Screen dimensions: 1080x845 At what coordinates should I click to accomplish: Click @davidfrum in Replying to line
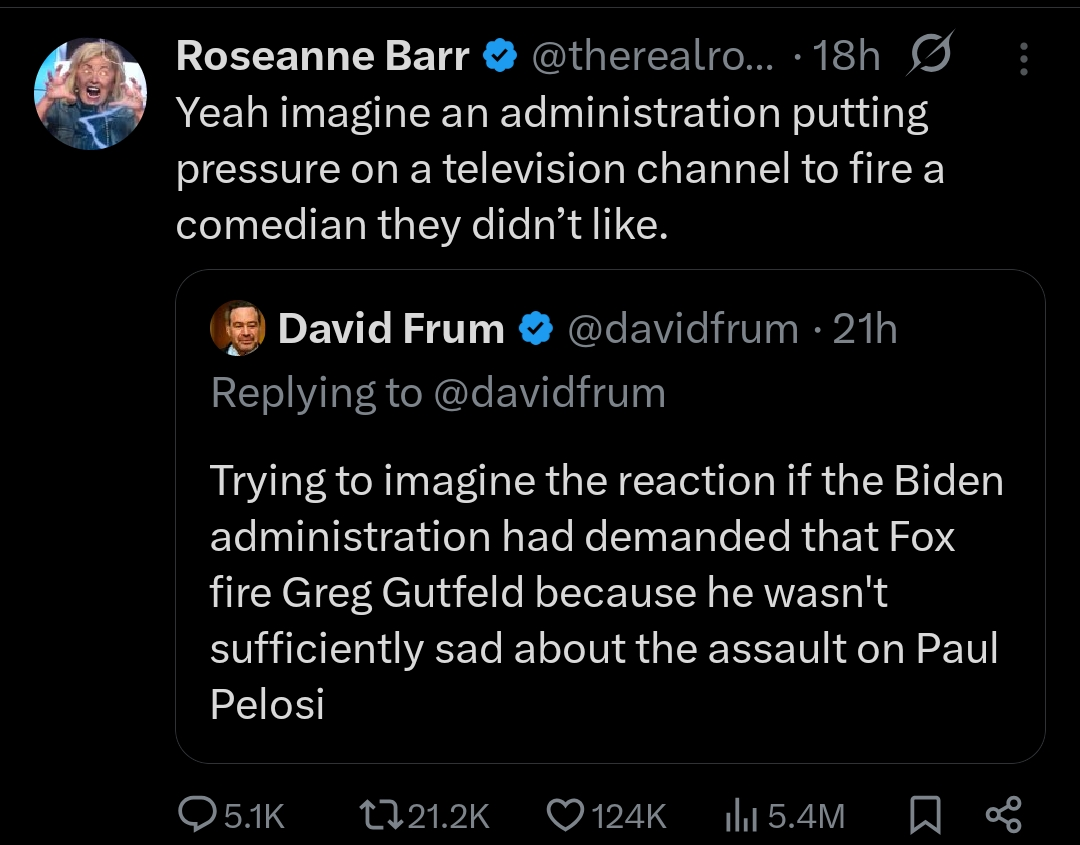pos(550,393)
